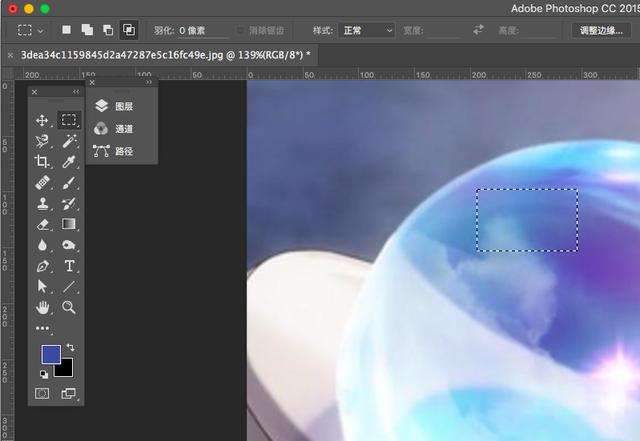Open the blue foreground color swatch

click(x=51, y=354)
